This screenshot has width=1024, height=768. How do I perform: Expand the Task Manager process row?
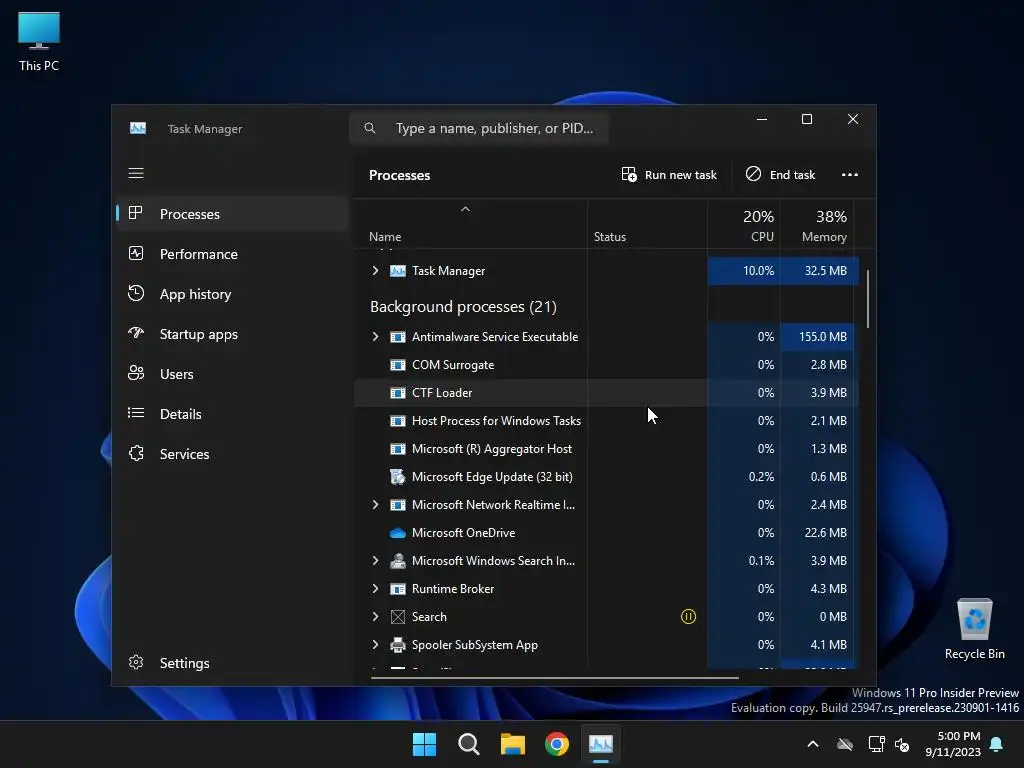point(376,270)
